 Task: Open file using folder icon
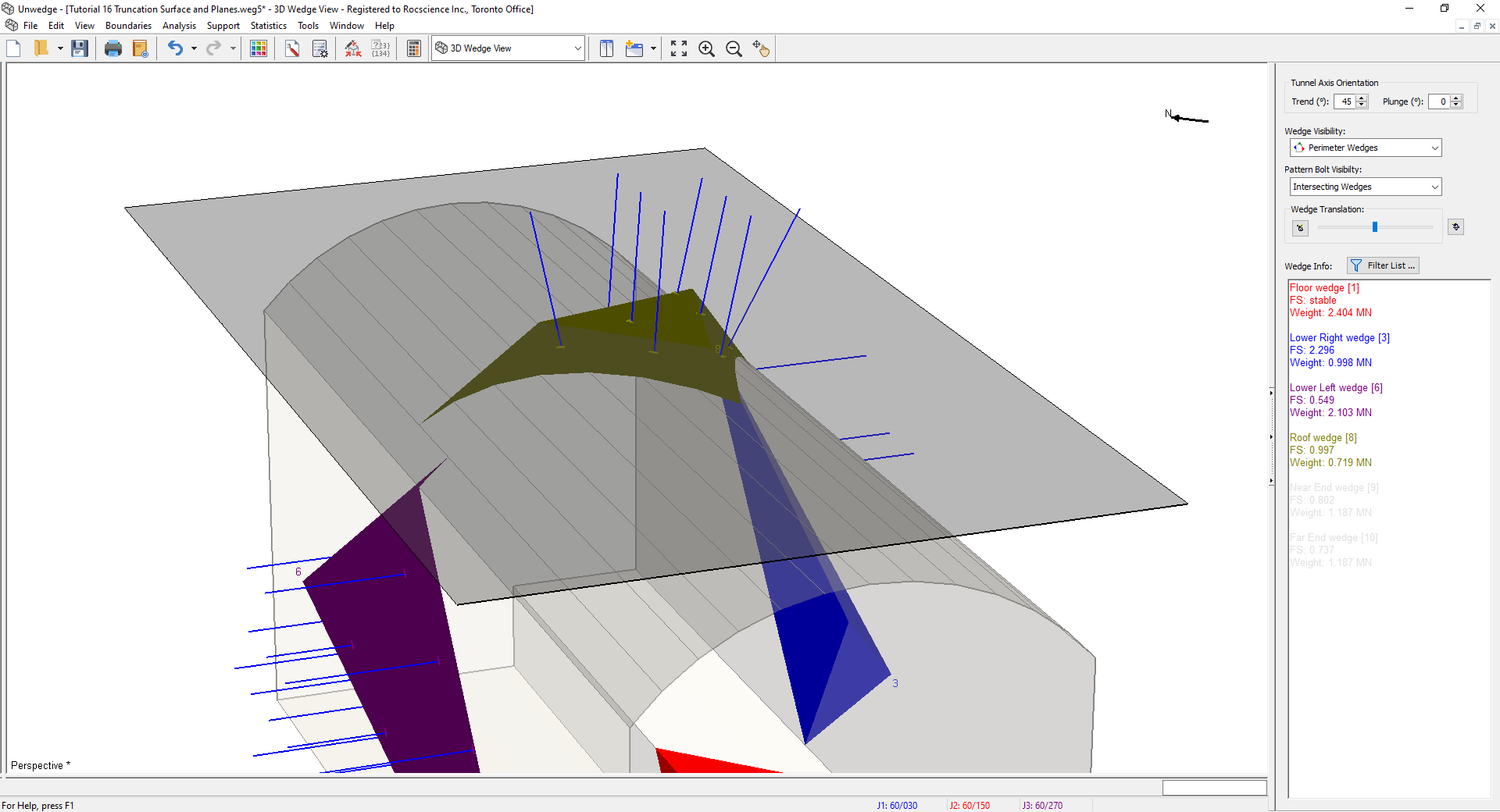(41, 48)
